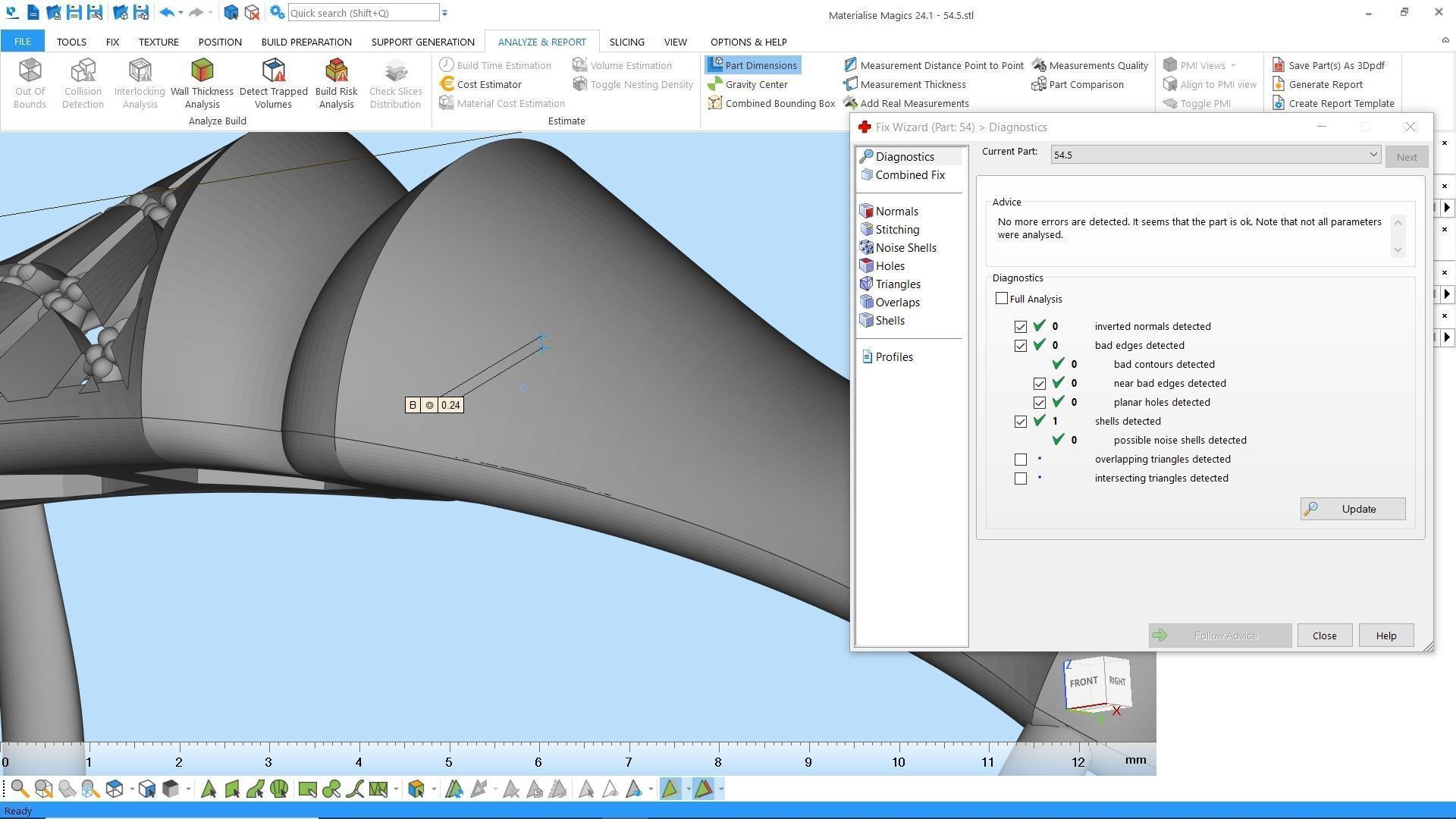This screenshot has width=1456, height=819.
Task: Open the undo history dropdown arrow
Action: point(181,13)
